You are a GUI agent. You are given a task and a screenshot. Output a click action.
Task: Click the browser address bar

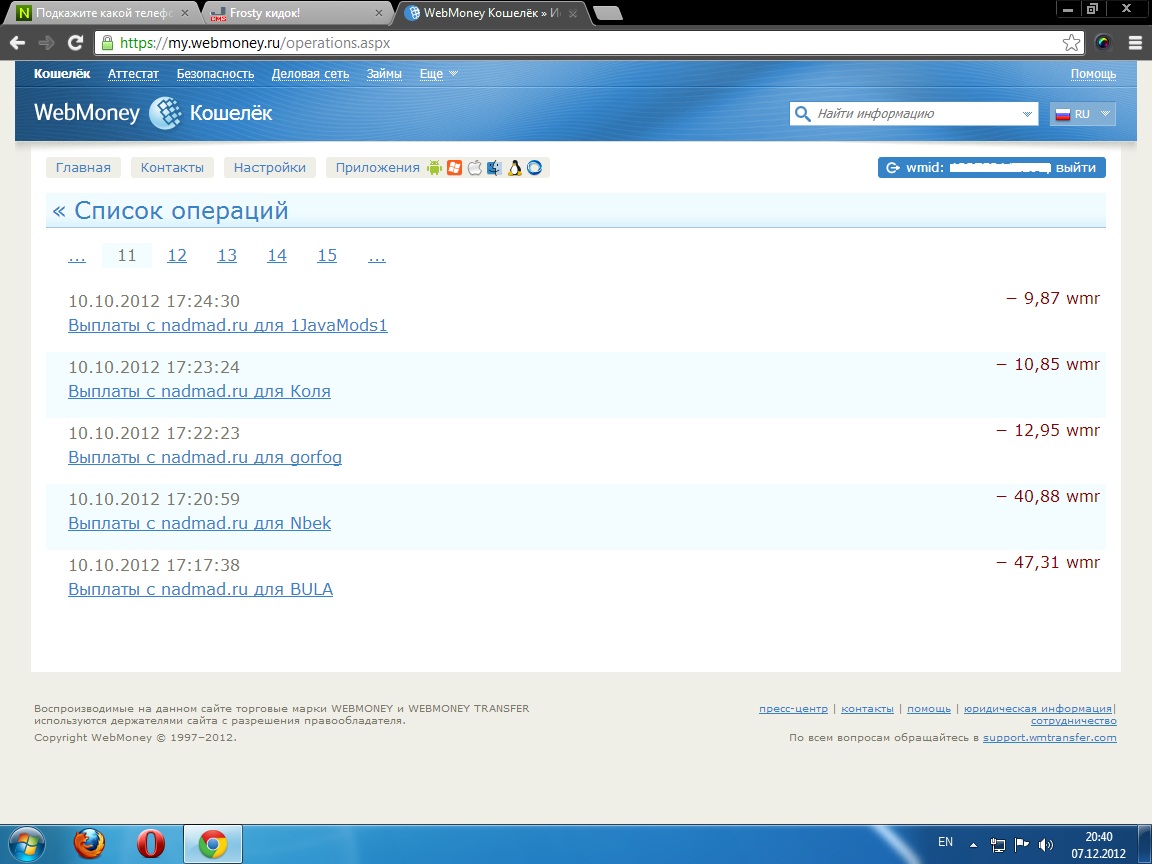(x=588, y=43)
